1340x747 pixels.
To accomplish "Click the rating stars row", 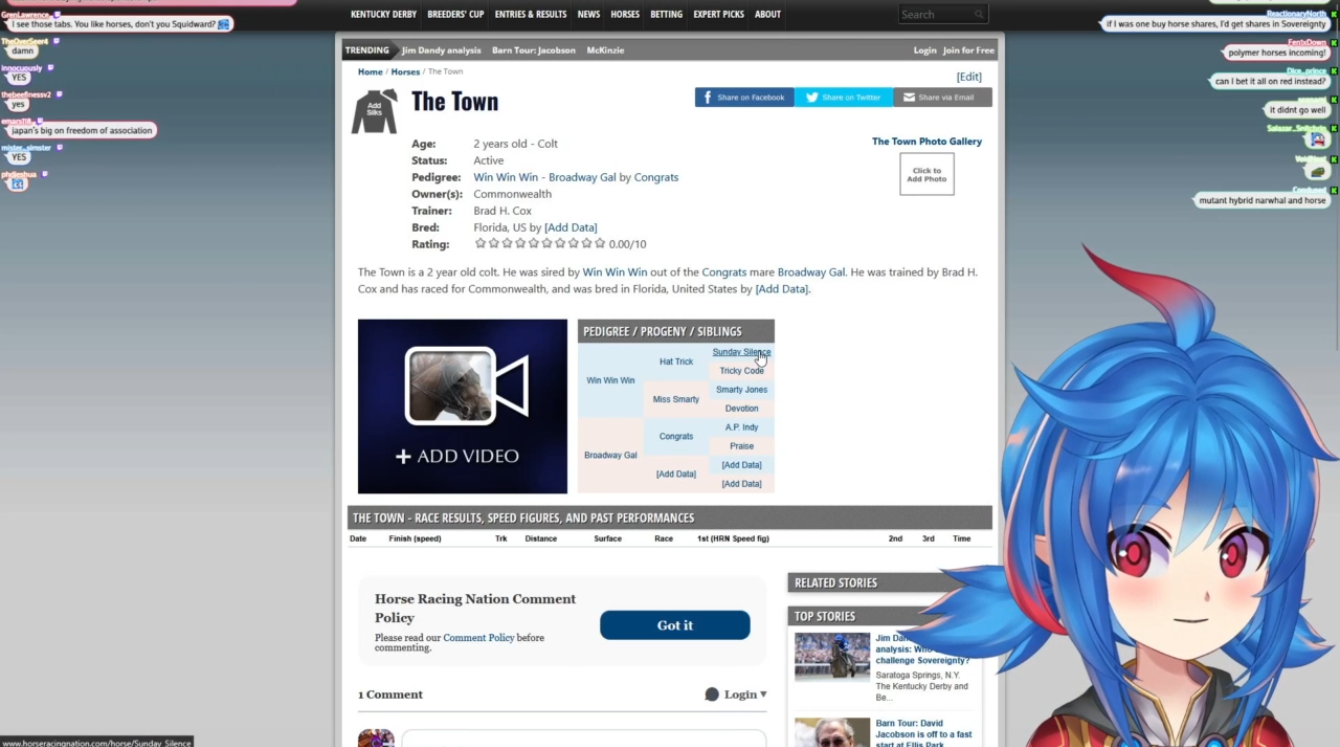I will pos(540,244).
